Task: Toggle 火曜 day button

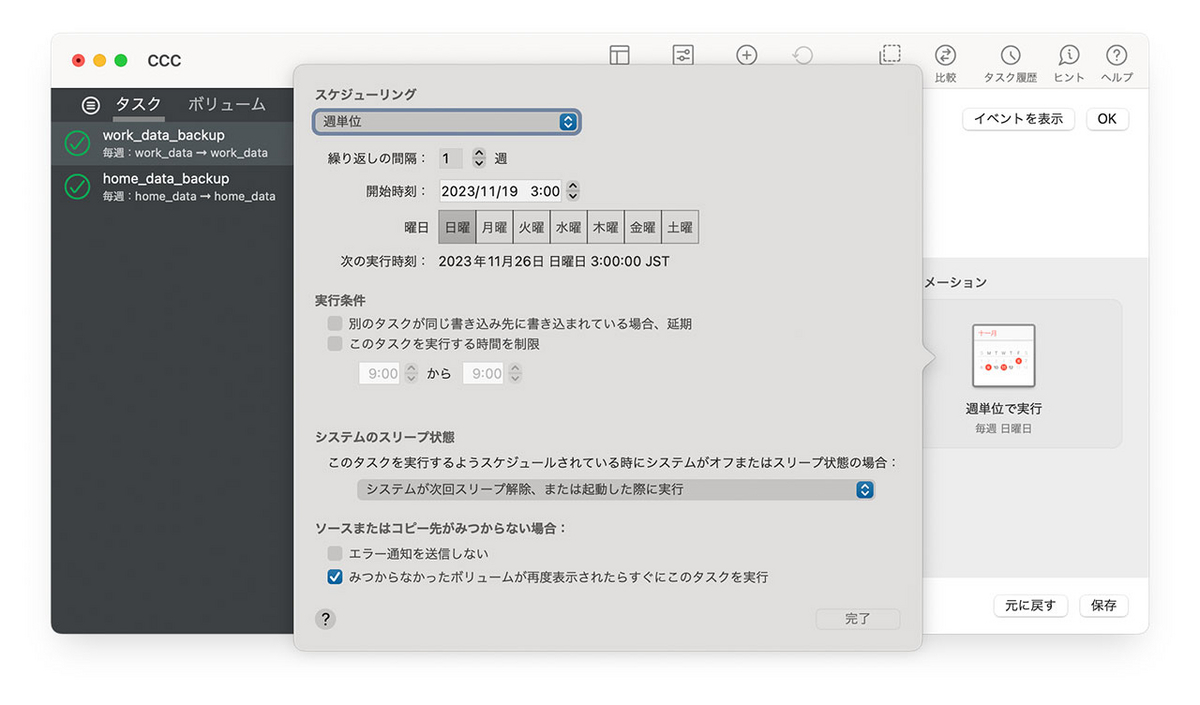Action: [x=531, y=227]
